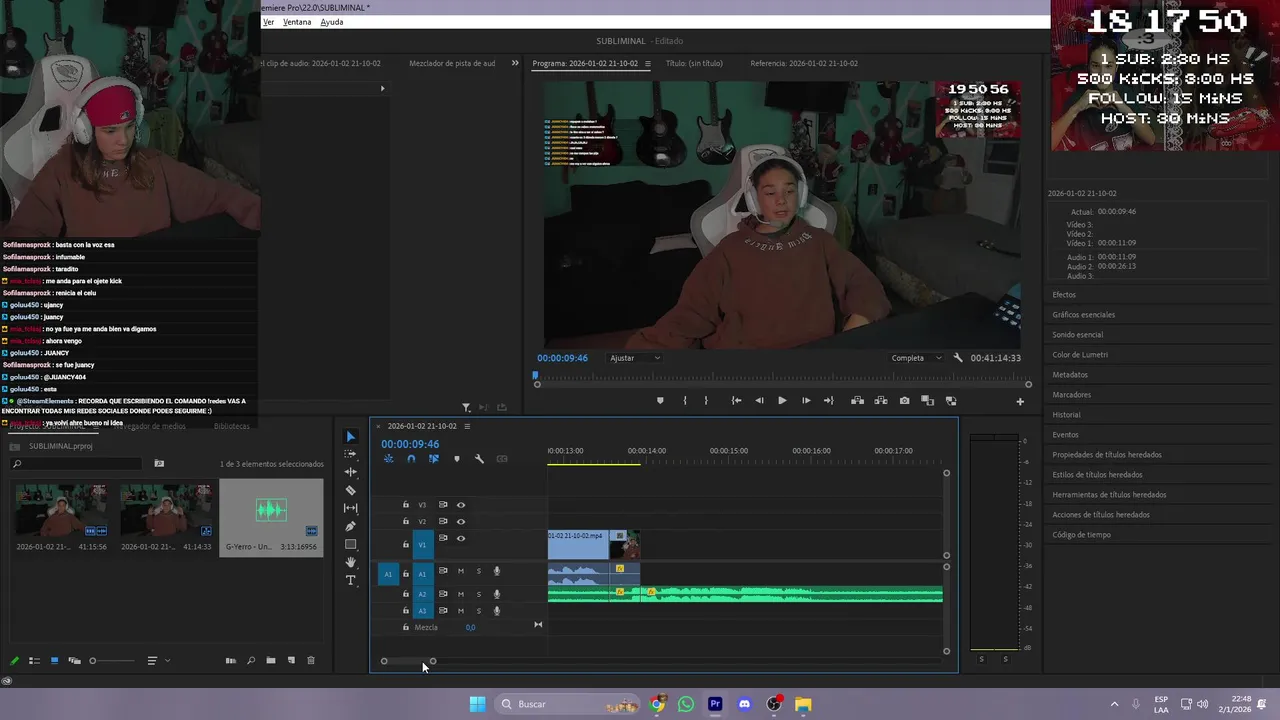Click the thumbnail size zoom slider
1280x720 pixels.
(112, 661)
